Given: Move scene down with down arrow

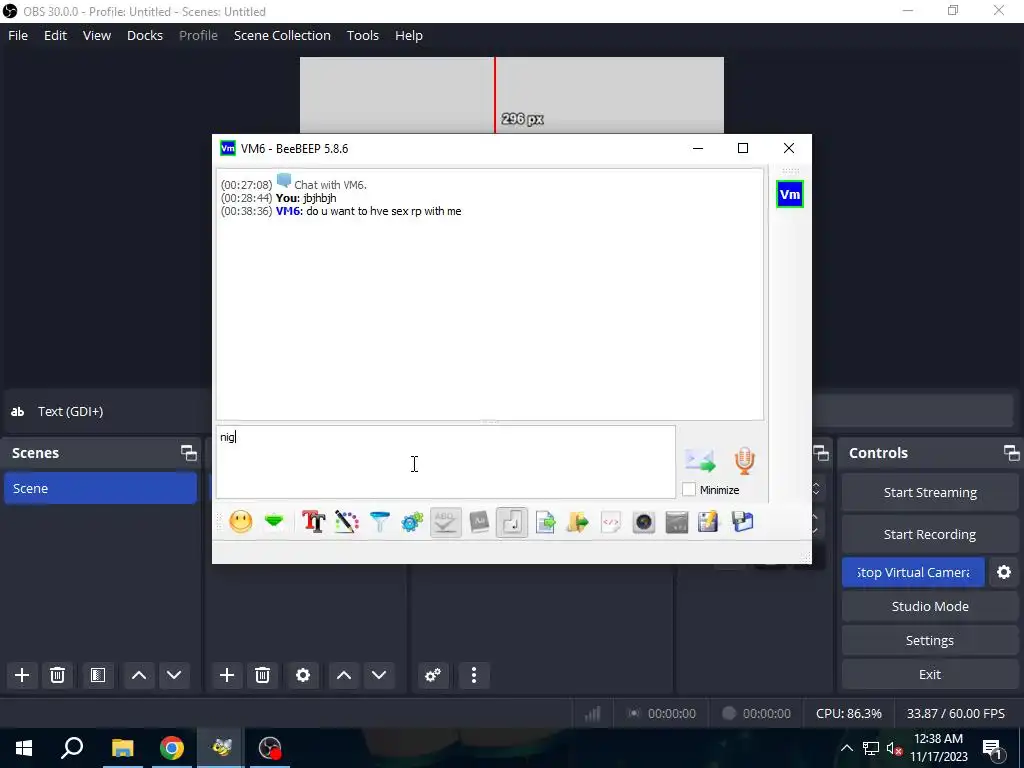Looking at the screenshot, I should pos(174,675).
